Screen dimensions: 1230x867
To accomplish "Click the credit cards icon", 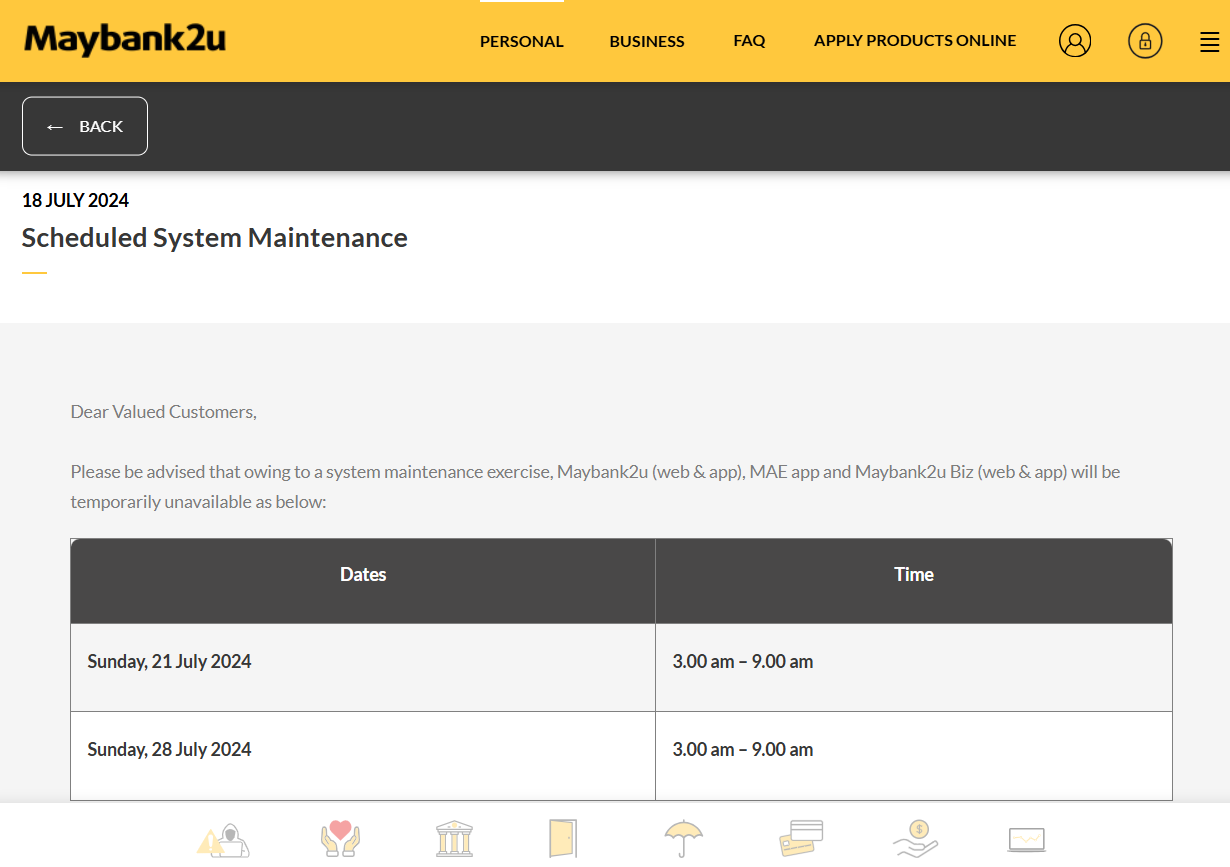I will coord(801,838).
